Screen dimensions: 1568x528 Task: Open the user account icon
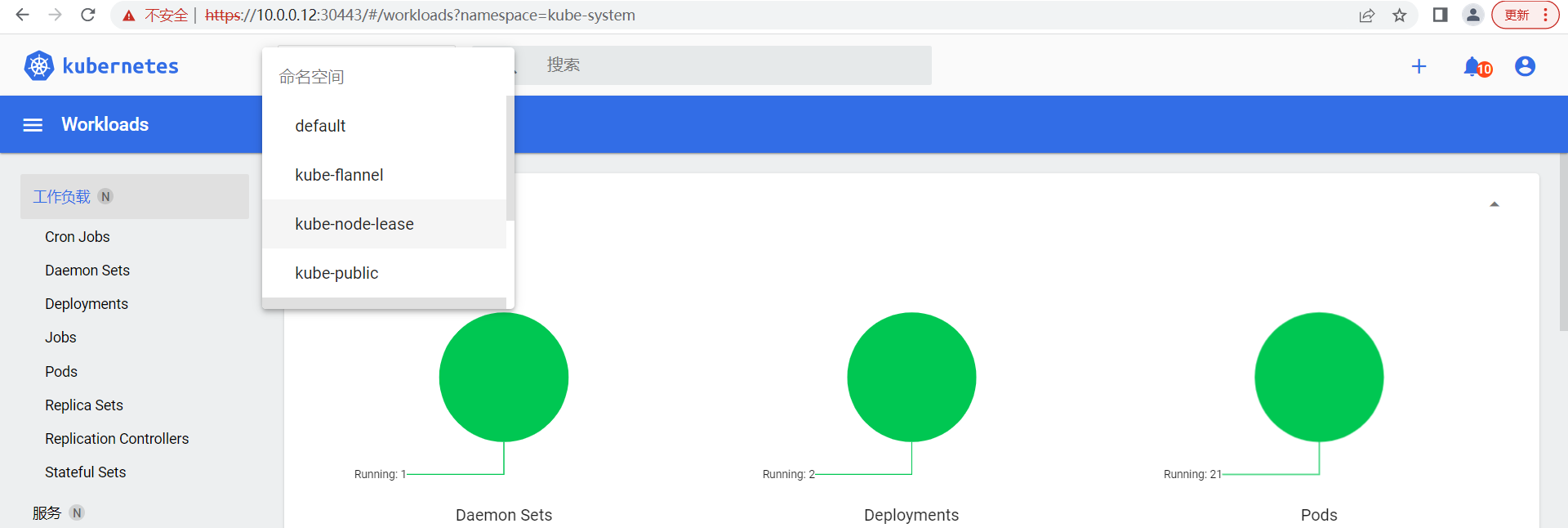[1525, 66]
